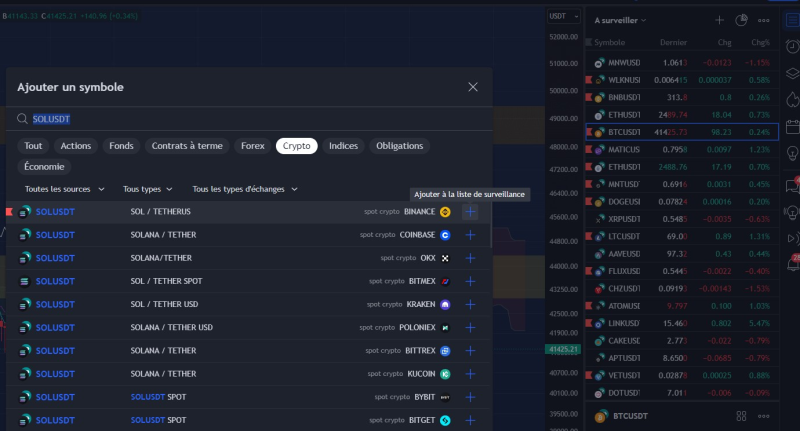Select MATICUS row in watchlist
Image resolution: width=800 pixels, height=431 pixels.
click(682, 149)
